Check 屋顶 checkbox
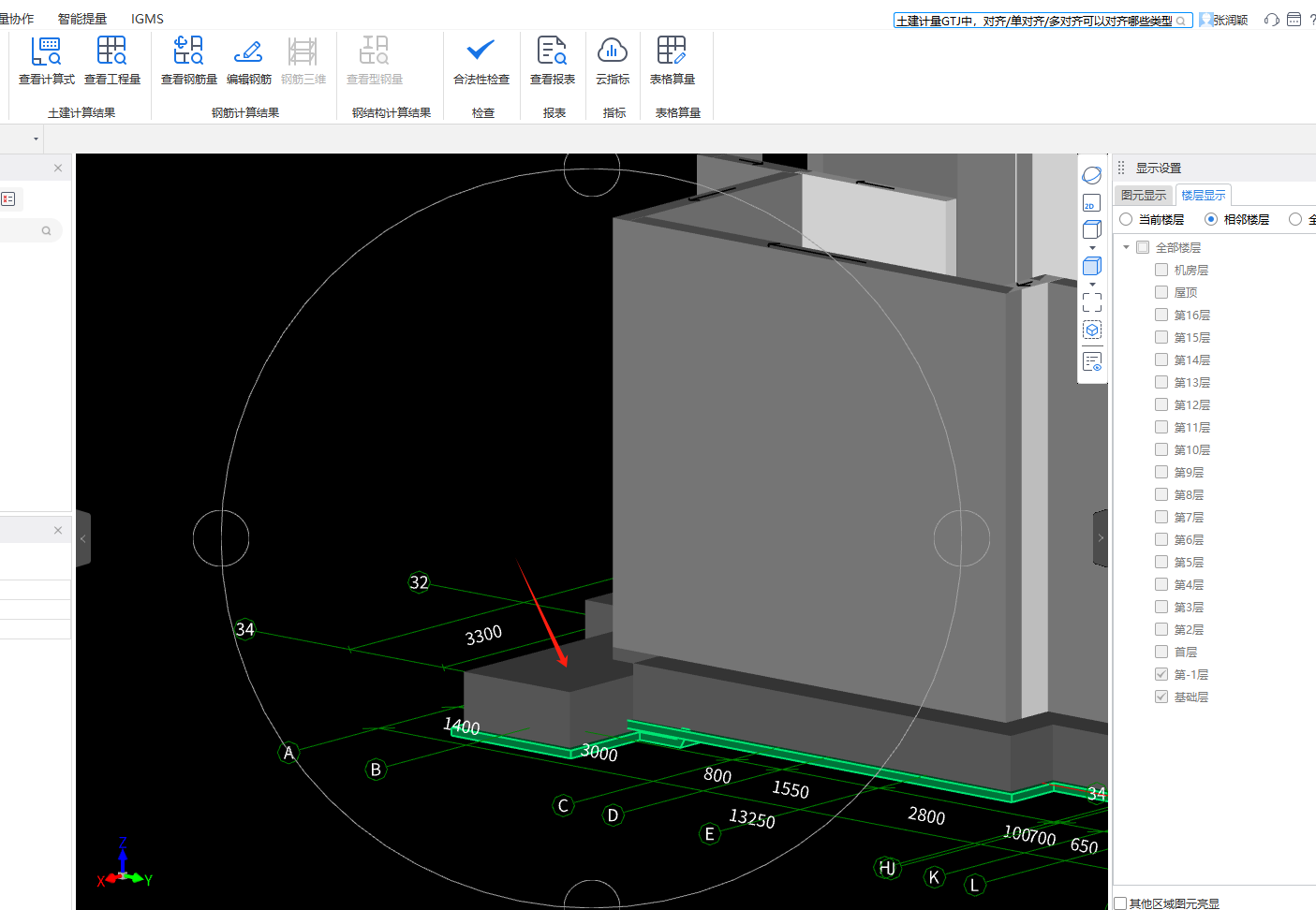This screenshot has width=1316, height=910. 1161,292
